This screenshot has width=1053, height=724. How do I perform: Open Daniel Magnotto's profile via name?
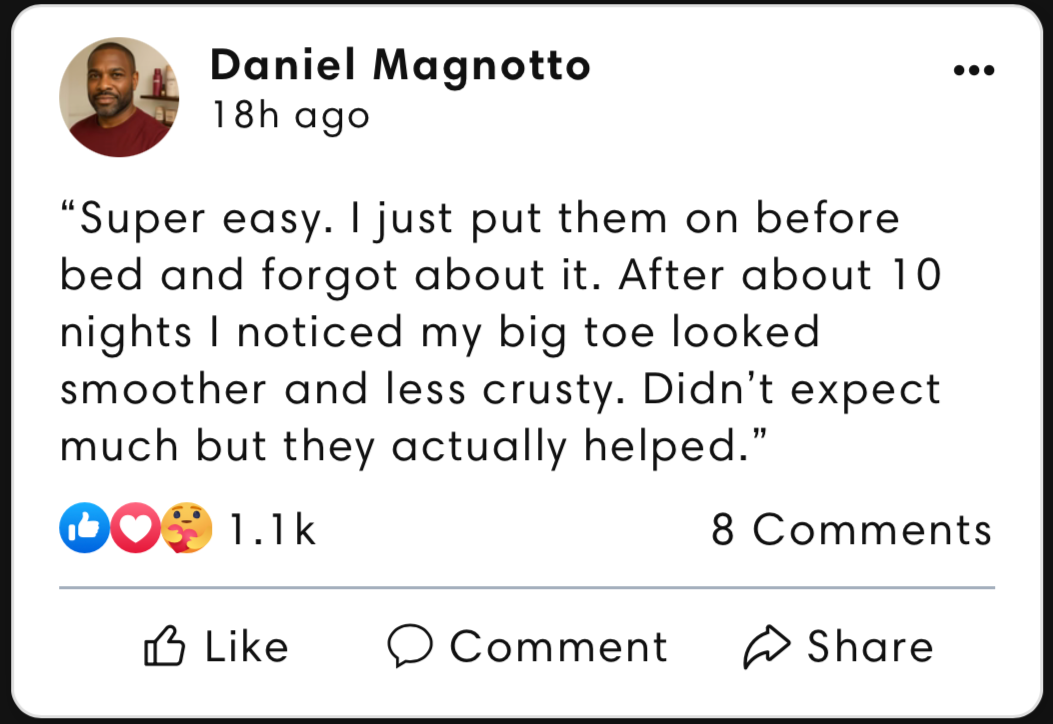400,66
